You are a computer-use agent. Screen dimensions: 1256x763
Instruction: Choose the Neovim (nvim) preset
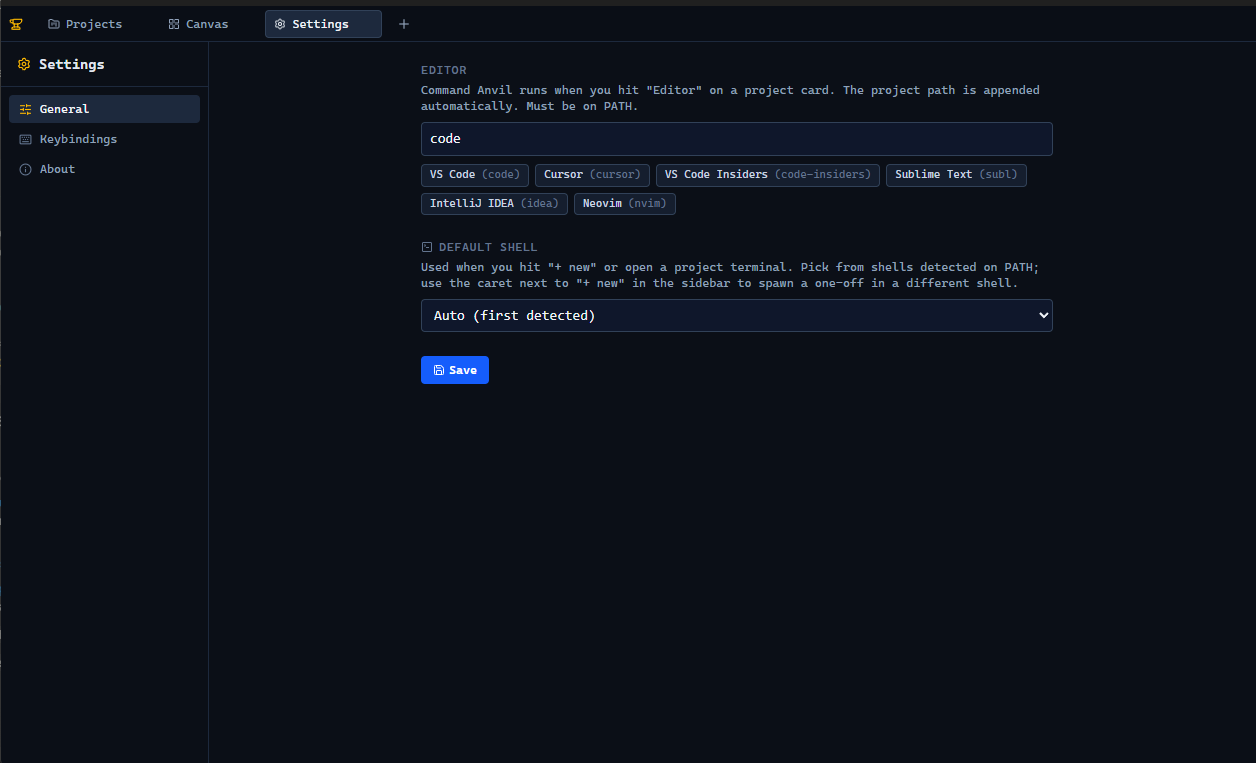(625, 204)
